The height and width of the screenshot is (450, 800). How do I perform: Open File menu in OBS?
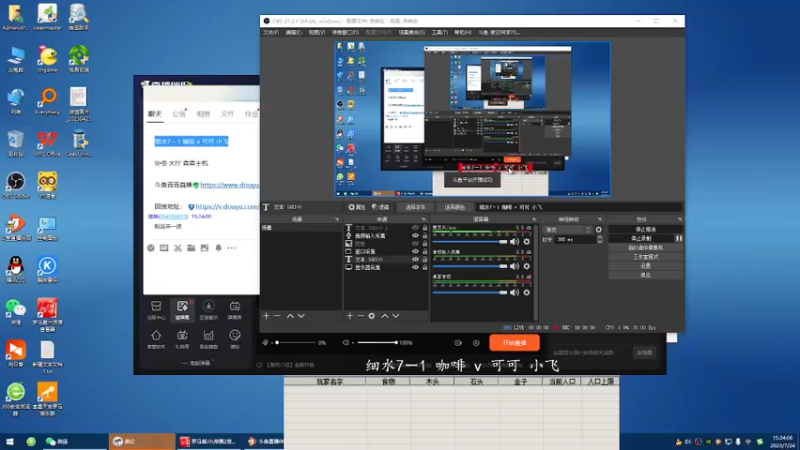(x=271, y=33)
